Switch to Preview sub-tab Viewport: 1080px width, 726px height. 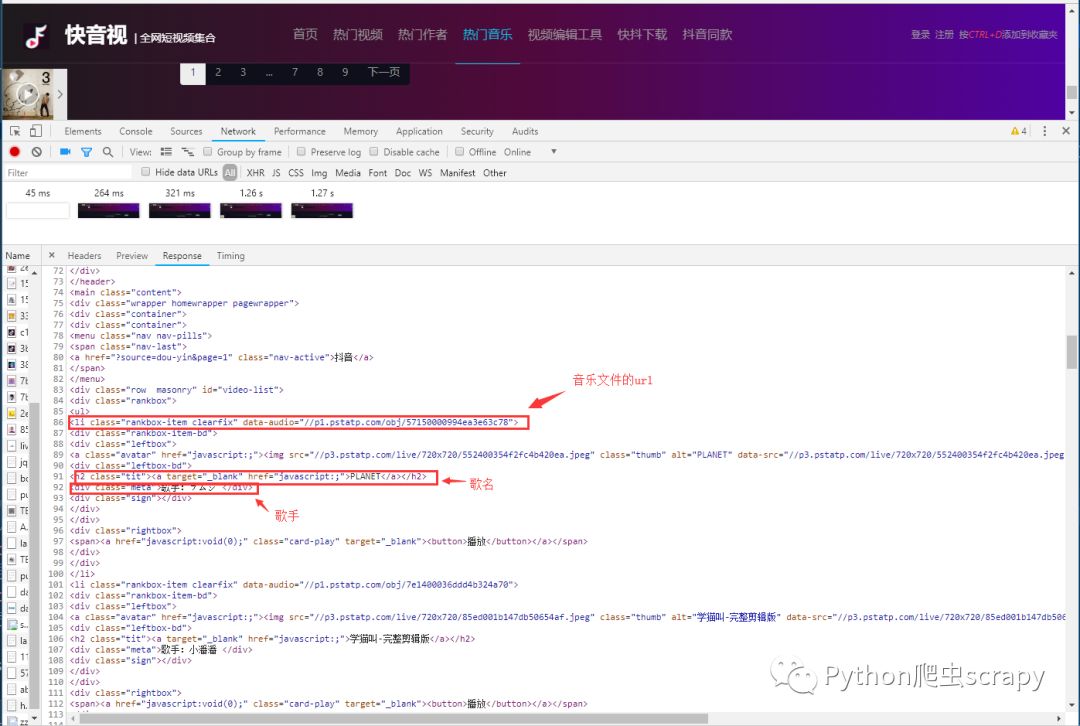(132, 256)
